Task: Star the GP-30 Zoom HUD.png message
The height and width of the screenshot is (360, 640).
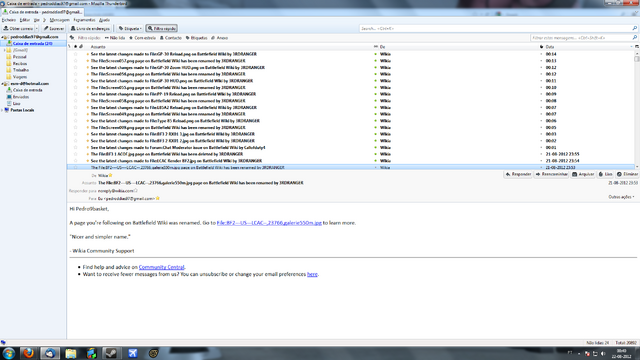Action: 76,67
